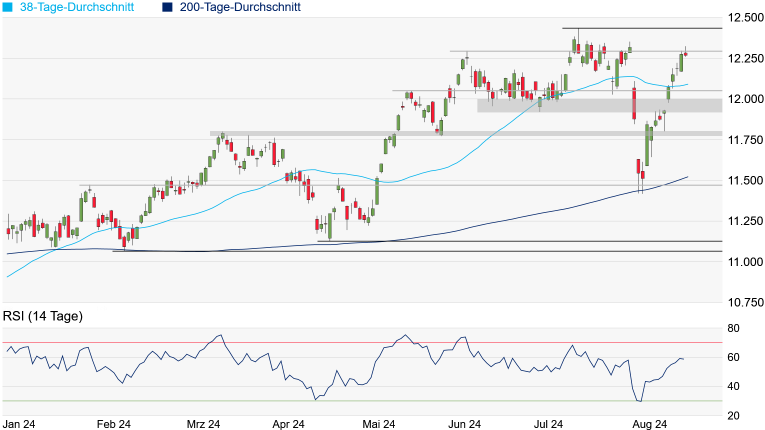This screenshot has height=430, width=765.
Task: Click the RSI axis value 20
Action: 732,415
